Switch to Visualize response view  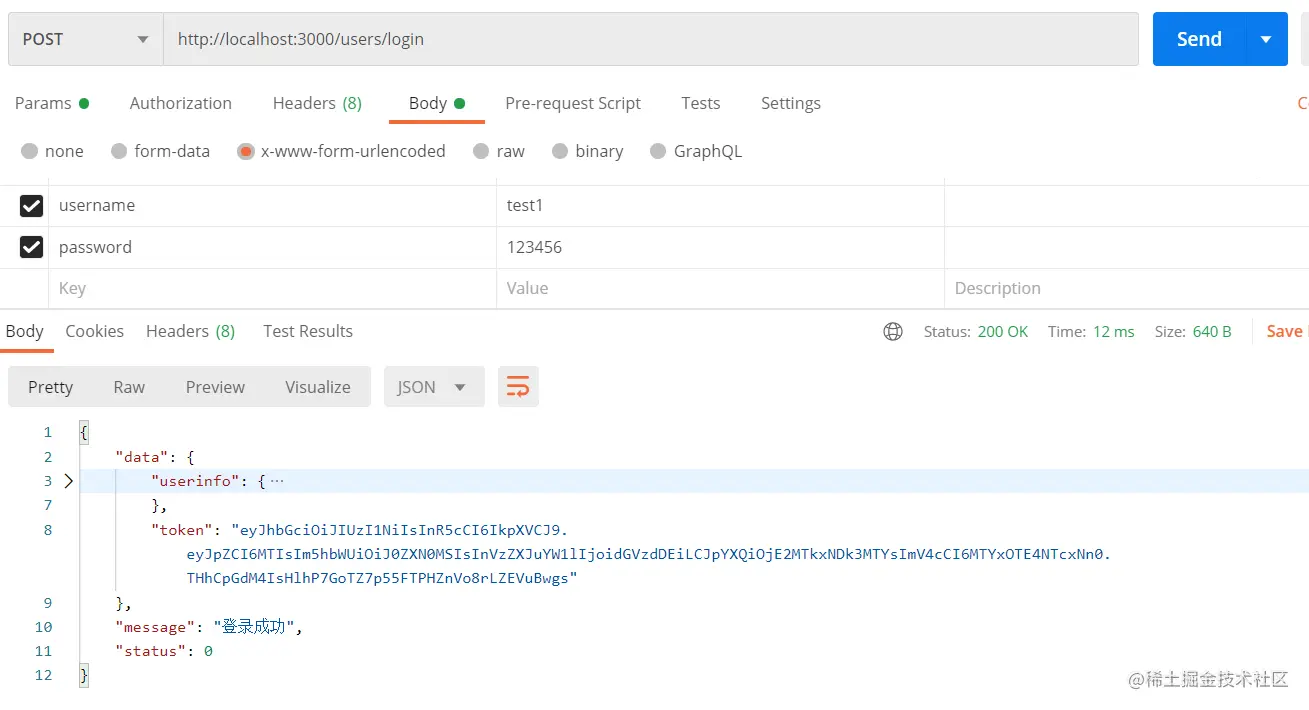318,387
